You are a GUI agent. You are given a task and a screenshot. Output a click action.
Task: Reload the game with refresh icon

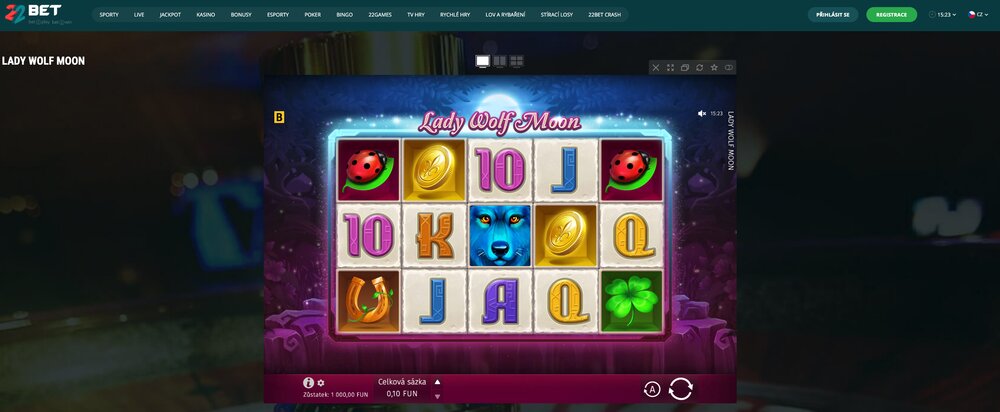(x=699, y=68)
